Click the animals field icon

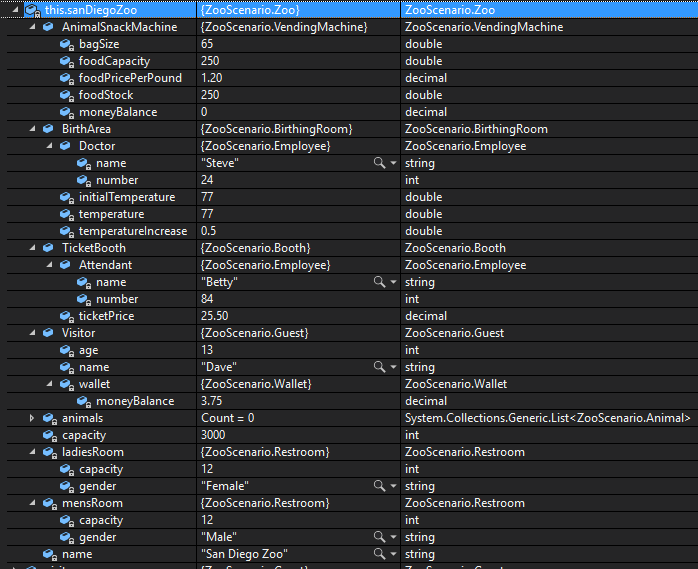(x=50, y=418)
